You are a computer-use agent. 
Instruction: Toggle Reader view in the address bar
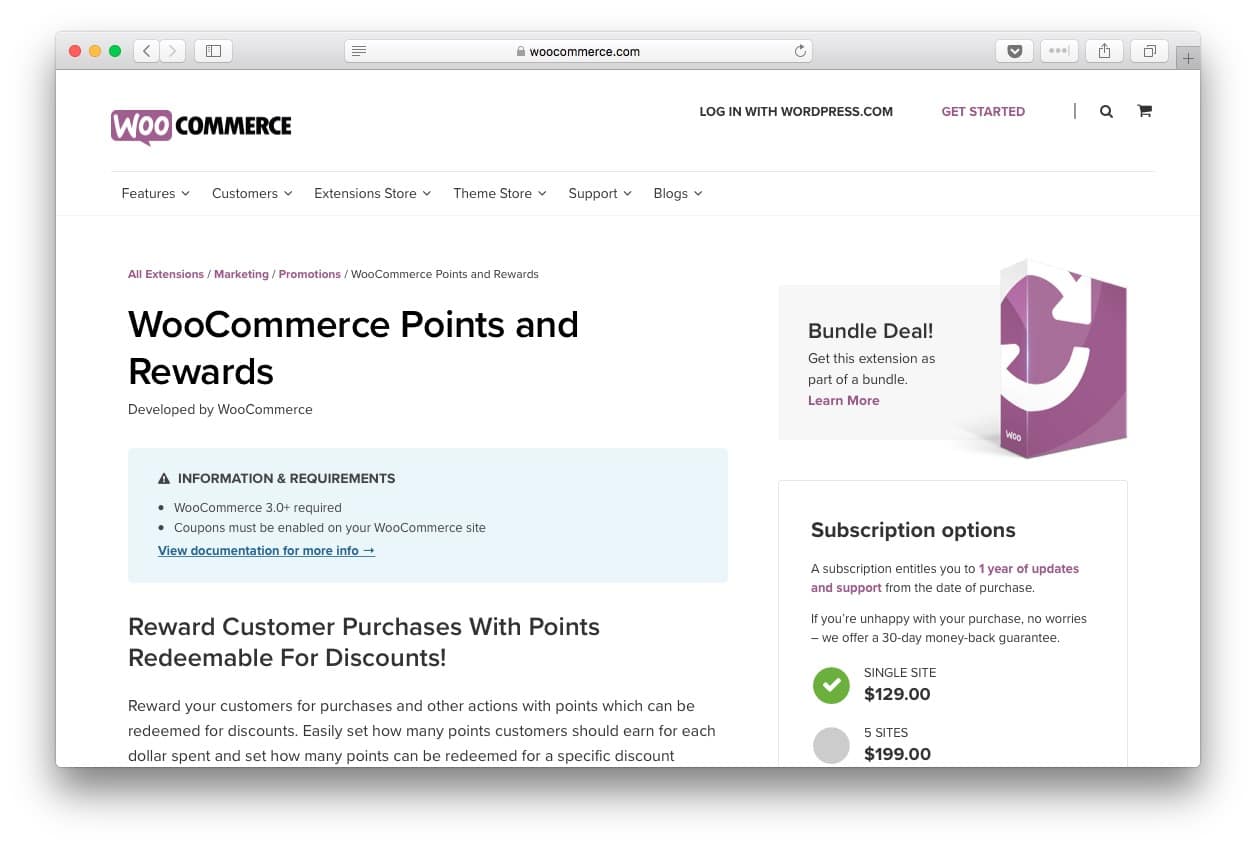tap(358, 50)
